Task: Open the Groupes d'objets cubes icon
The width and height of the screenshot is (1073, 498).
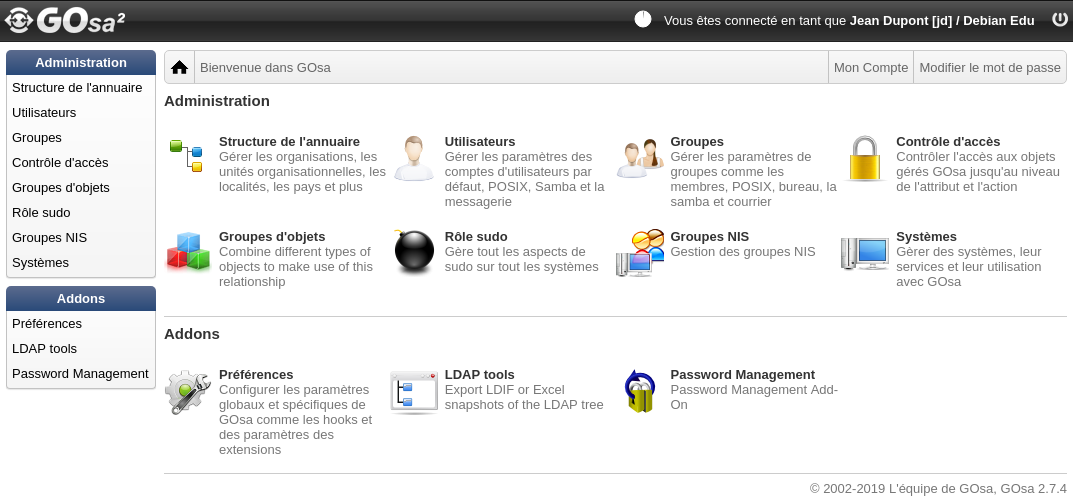Action: click(188, 252)
